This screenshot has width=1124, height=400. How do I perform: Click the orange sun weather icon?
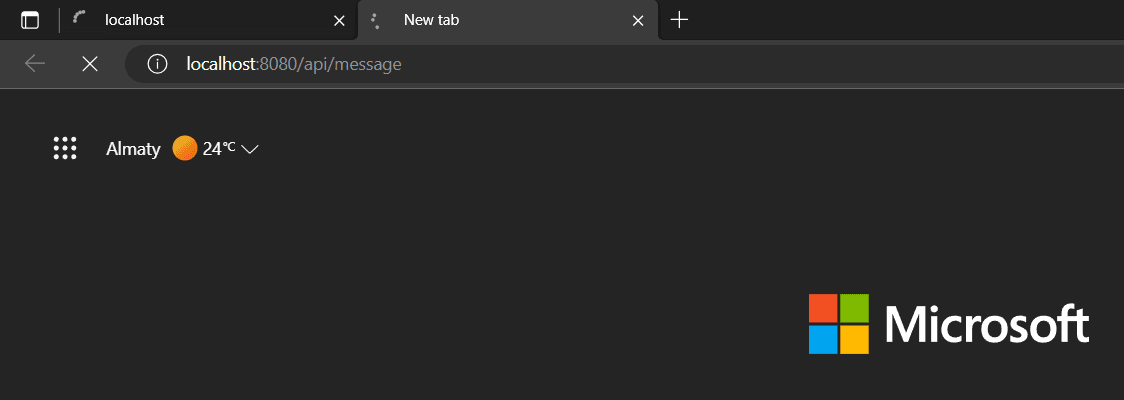[x=185, y=148]
